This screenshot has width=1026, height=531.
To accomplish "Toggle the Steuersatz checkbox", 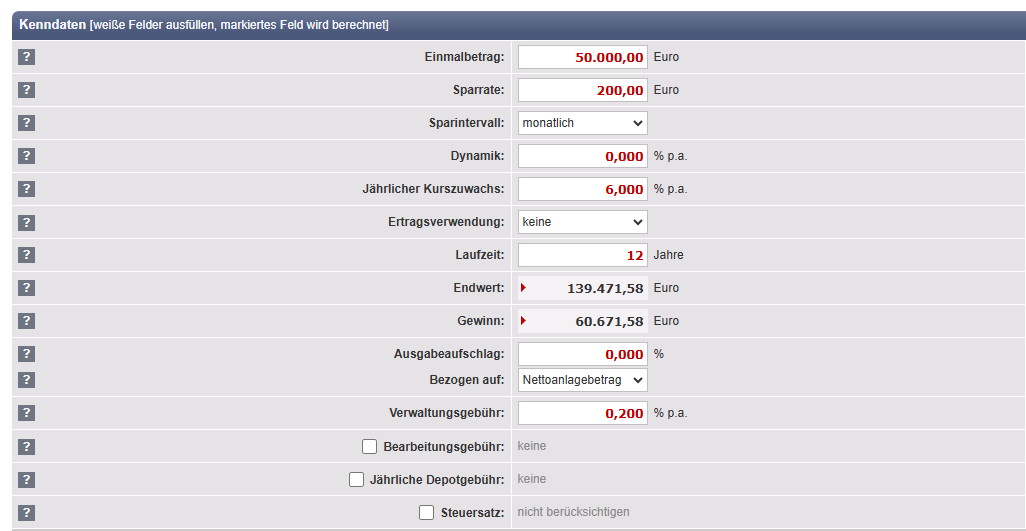I will (426, 512).
